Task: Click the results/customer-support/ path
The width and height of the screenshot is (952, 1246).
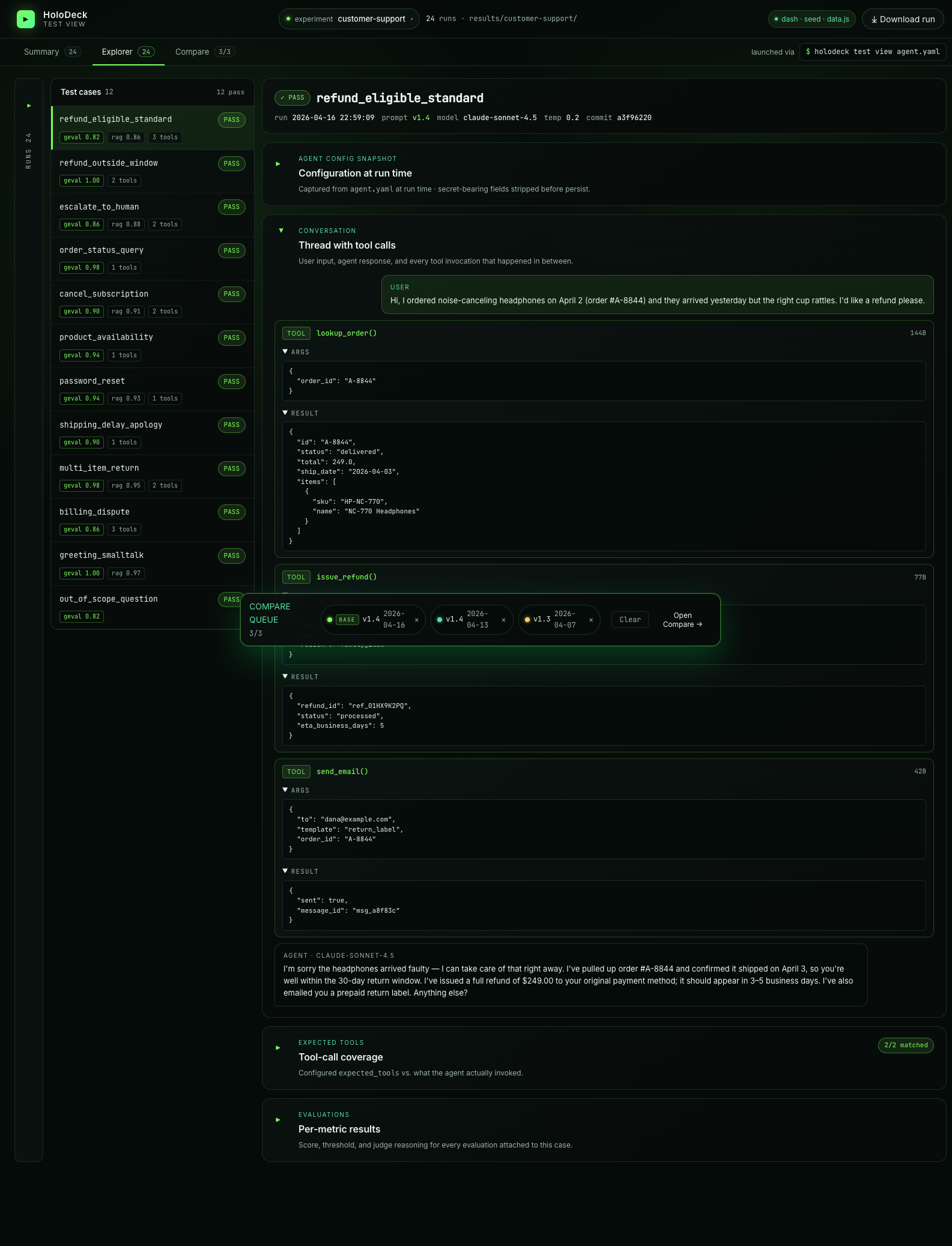Action: point(523,19)
